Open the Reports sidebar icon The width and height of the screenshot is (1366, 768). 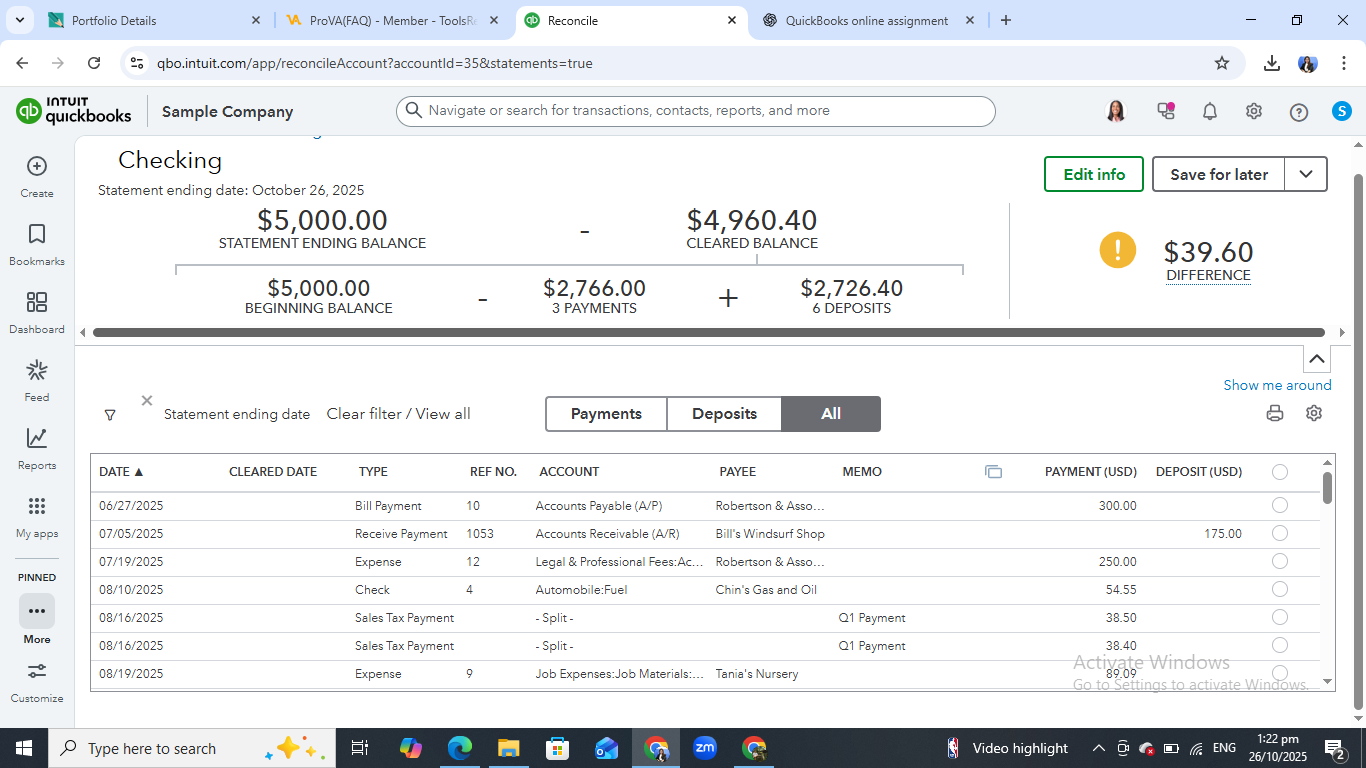[37, 439]
